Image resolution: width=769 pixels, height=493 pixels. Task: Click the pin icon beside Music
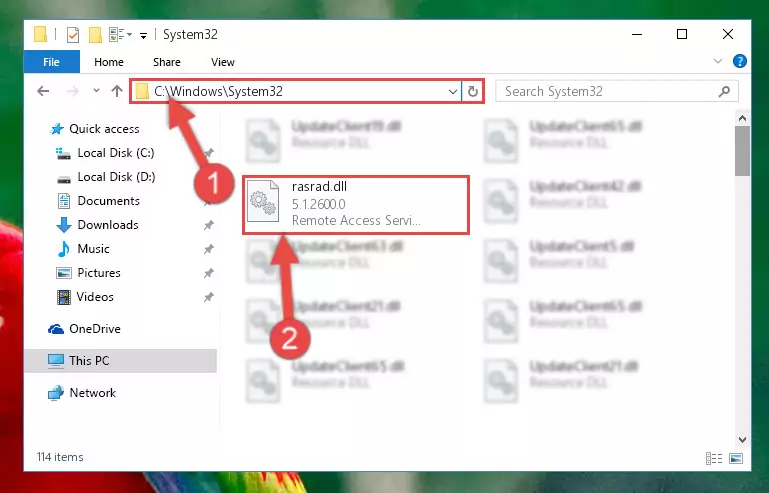click(208, 249)
